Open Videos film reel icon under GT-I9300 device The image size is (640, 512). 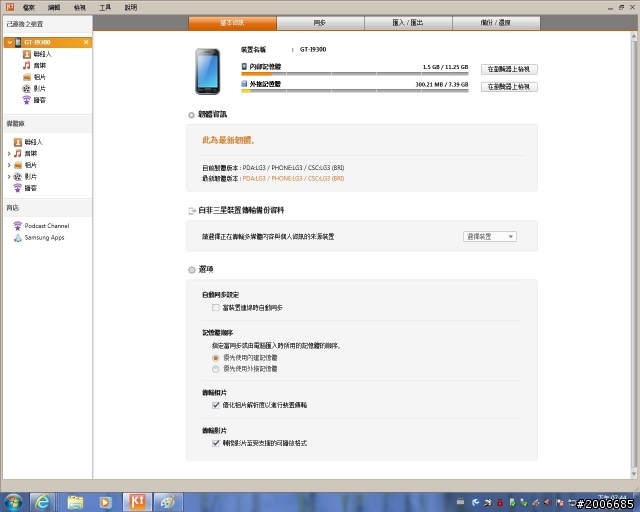click(x=27, y=89)
